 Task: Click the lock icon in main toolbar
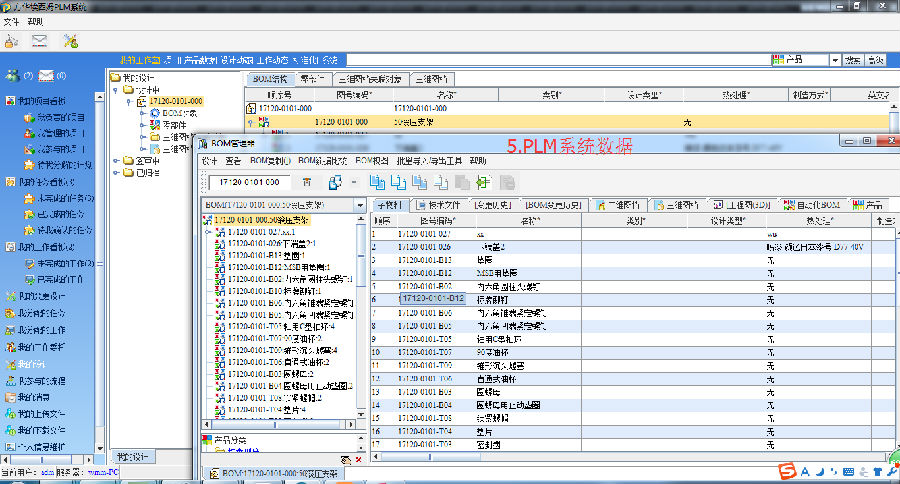(x=11, y=41)
